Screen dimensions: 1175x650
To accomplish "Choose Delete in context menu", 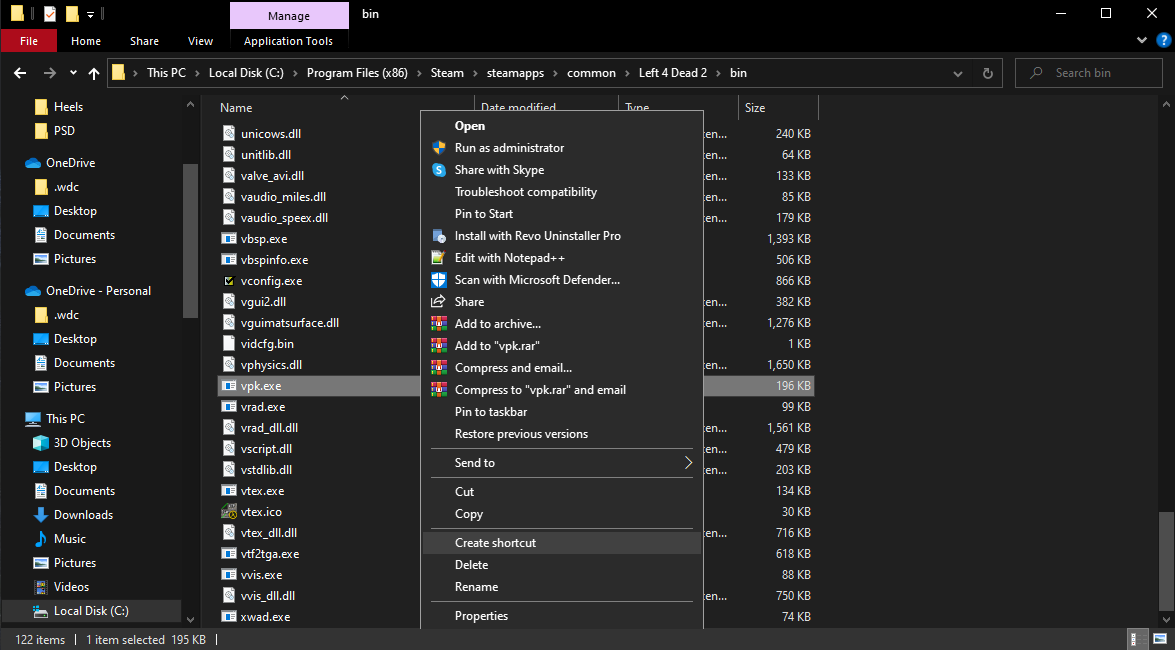I will tap(563, 565).
